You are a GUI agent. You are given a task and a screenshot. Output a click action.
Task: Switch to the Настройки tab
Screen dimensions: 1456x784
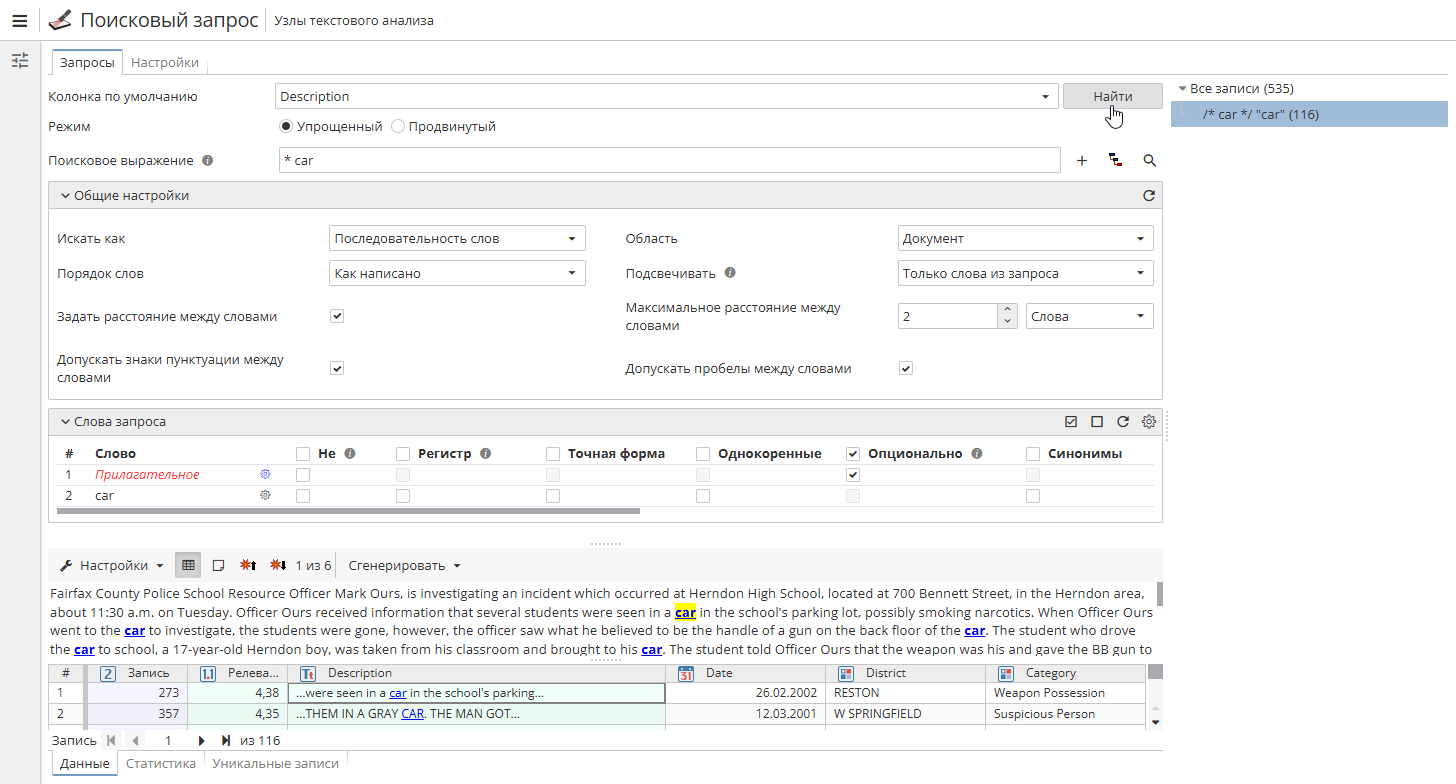click(x=165, y=62)
